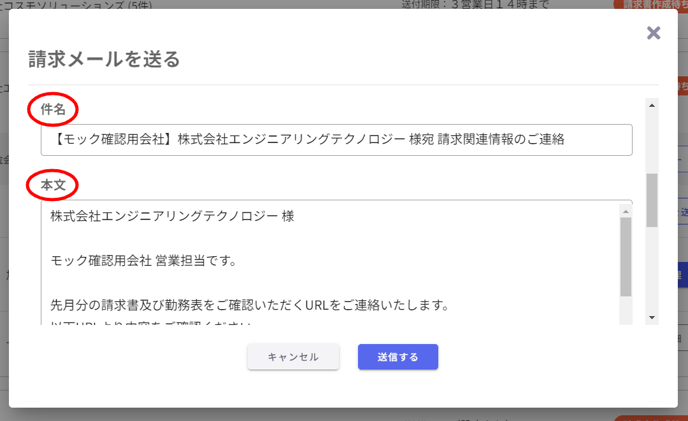Focus the 件名 subject input field
The width and height of the screenshot is (688, 421).
[336, 140]
